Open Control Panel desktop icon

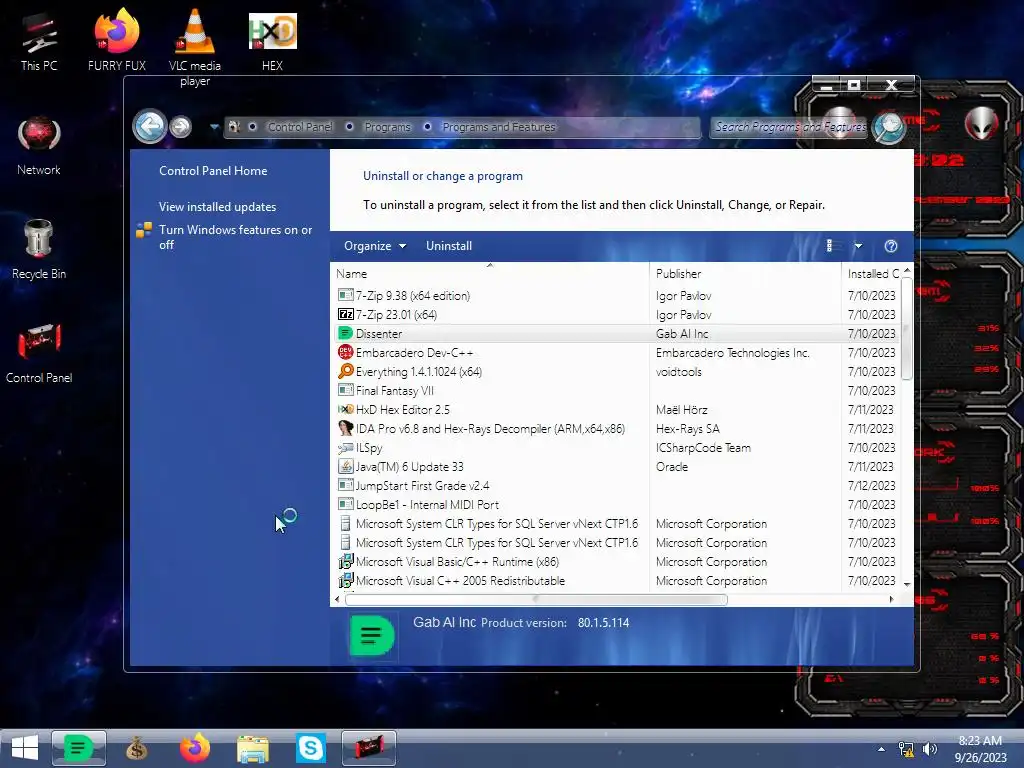click(39, 353)
